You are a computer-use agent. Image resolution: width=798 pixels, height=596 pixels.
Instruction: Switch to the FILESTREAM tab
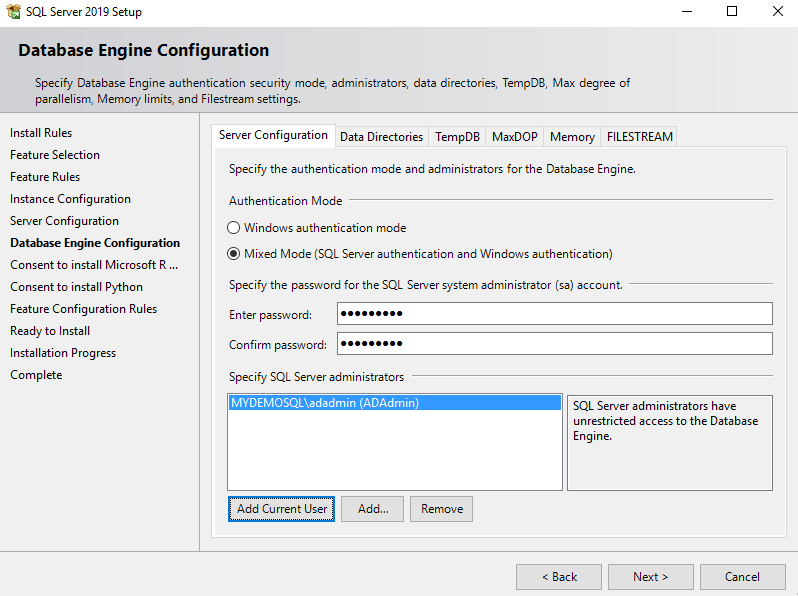[639, 137]
